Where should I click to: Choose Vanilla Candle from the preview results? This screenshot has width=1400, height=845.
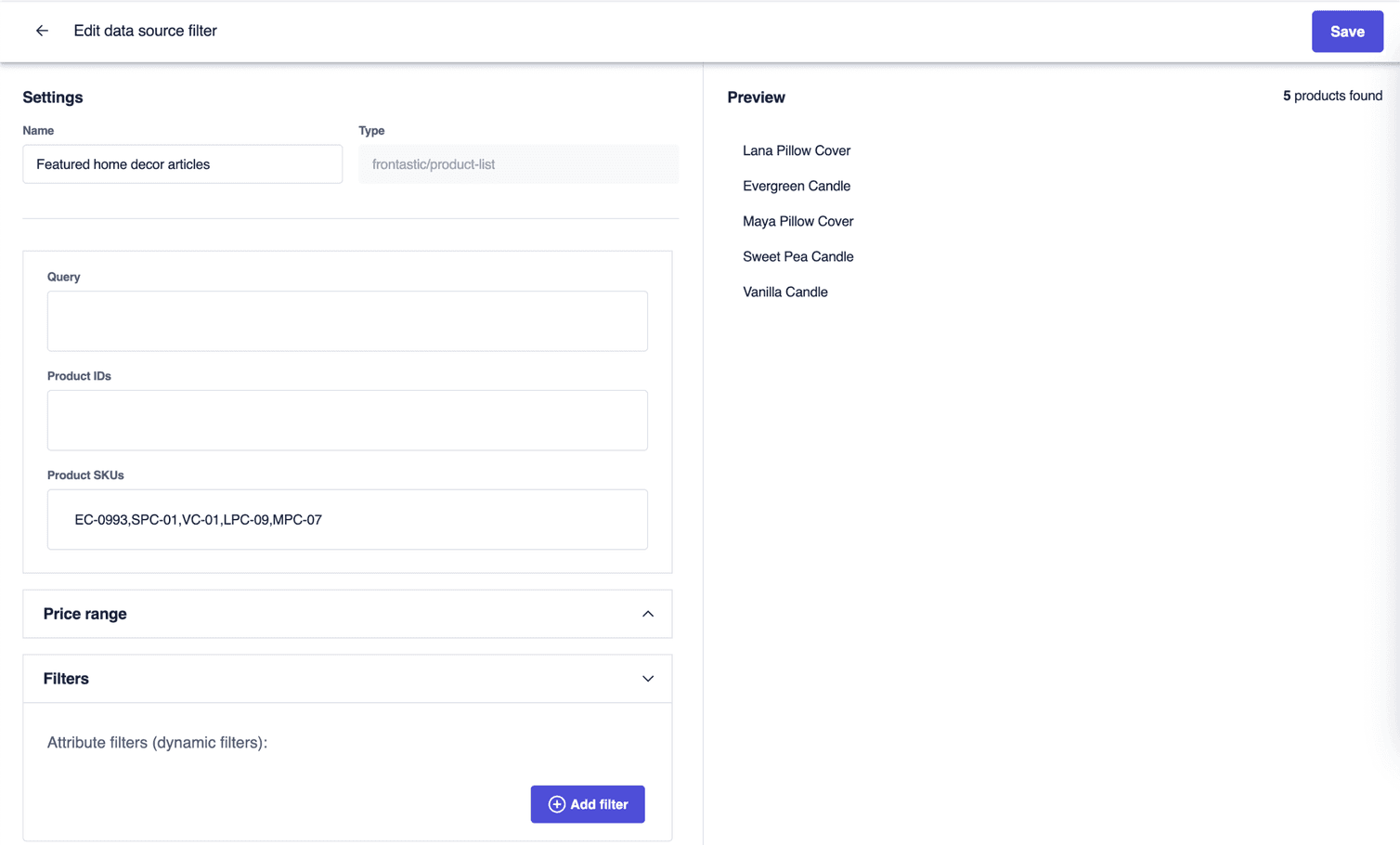click(x=784, y=292)
